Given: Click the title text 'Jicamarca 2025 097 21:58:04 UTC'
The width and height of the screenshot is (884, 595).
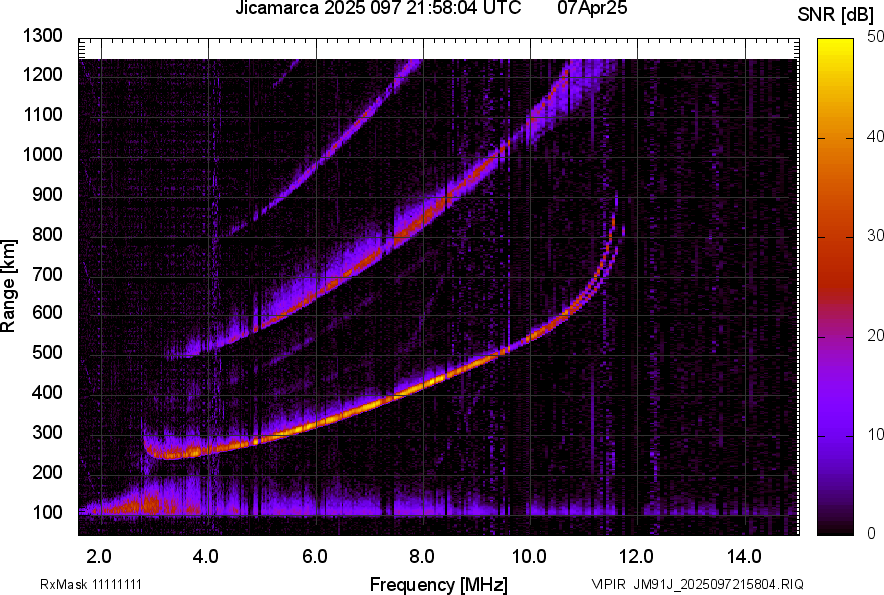Looking at the screenshot, I should [x=378, y=8].
